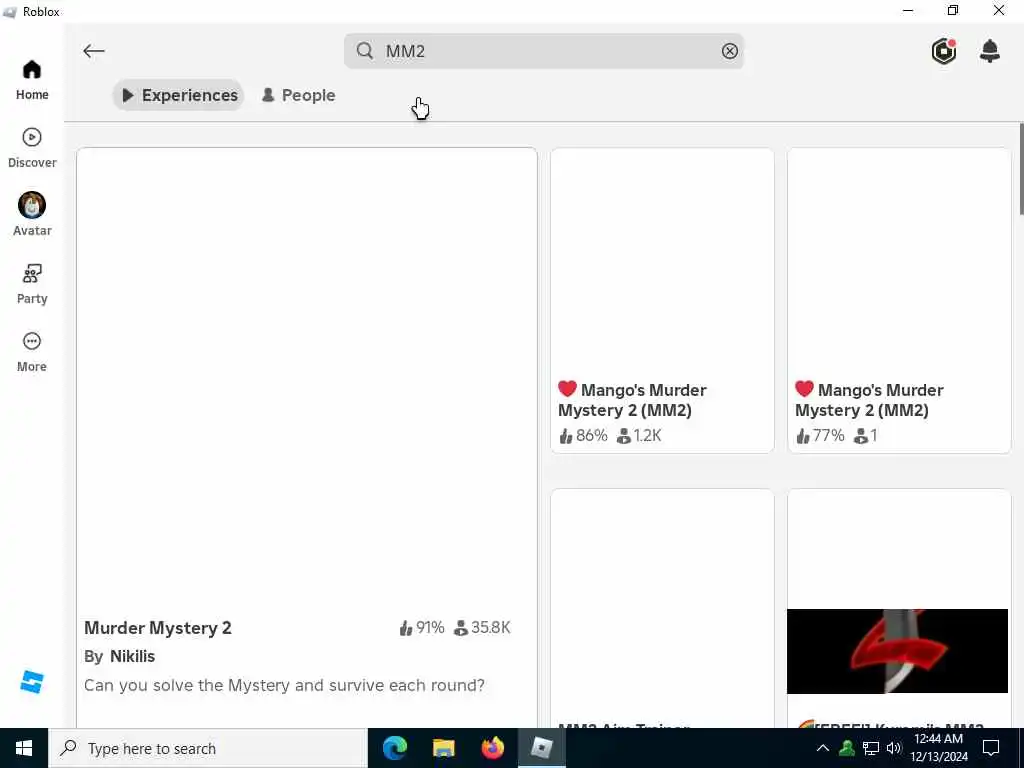Click the Murder Mystery 2 description text

click(284, 685)
